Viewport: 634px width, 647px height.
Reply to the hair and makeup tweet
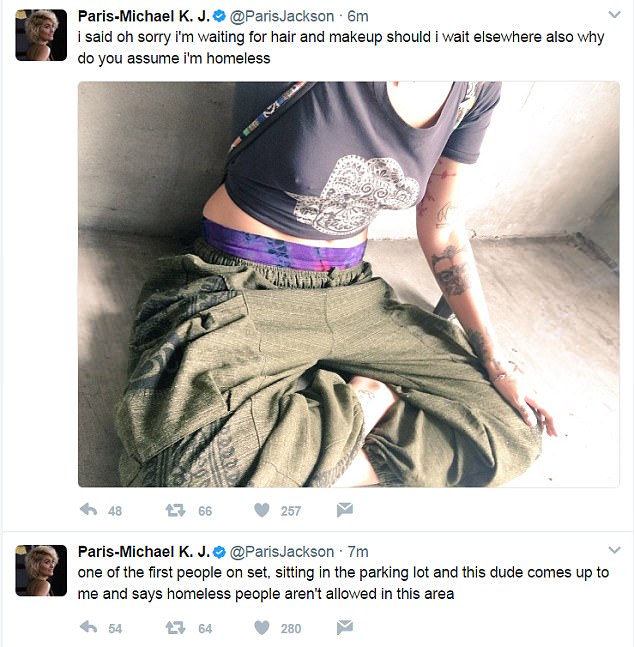pyautogui.click(x=88, y=510)
